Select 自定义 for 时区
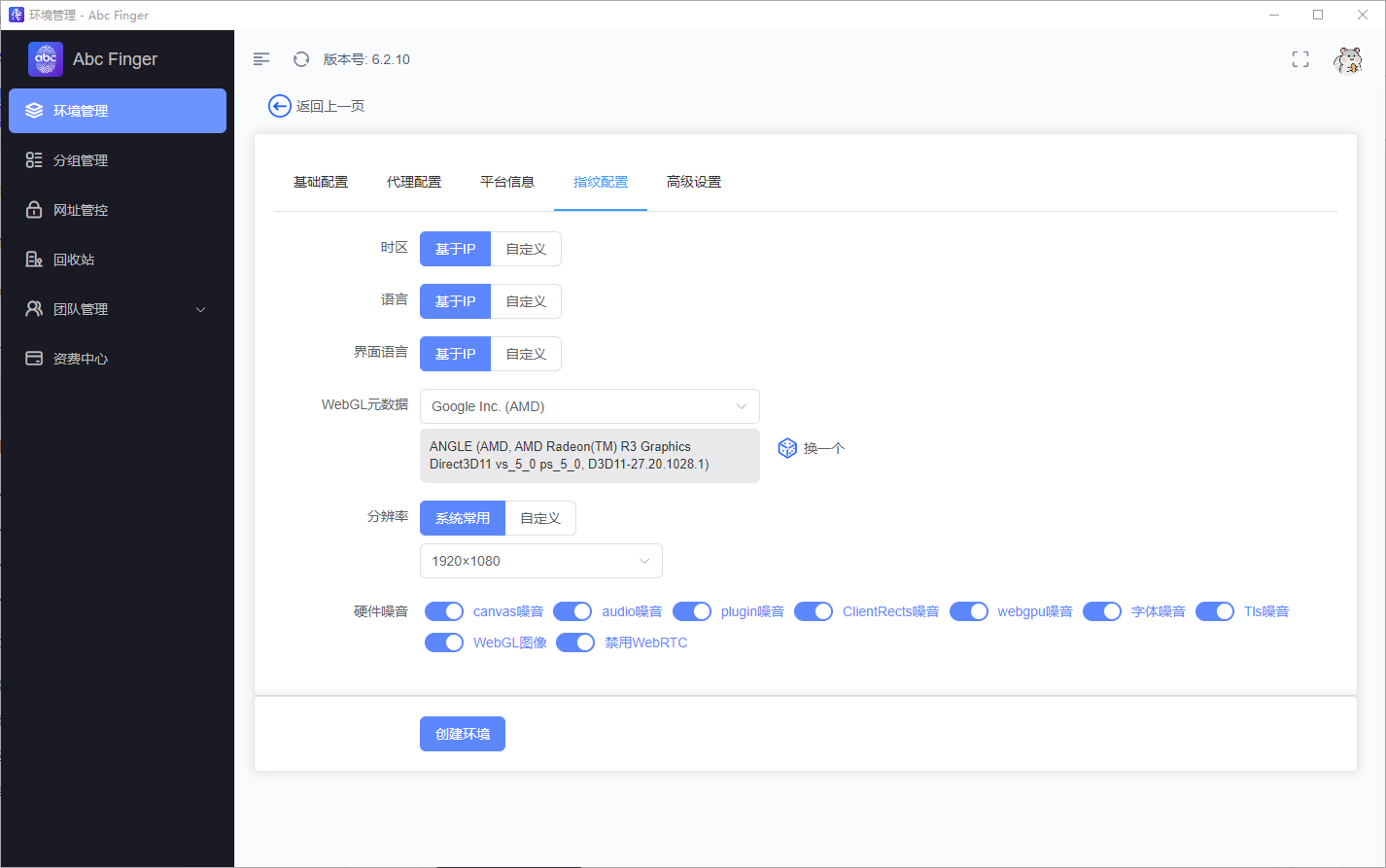The width and height of the screenshot is (1386, 868). pos(526,249)
